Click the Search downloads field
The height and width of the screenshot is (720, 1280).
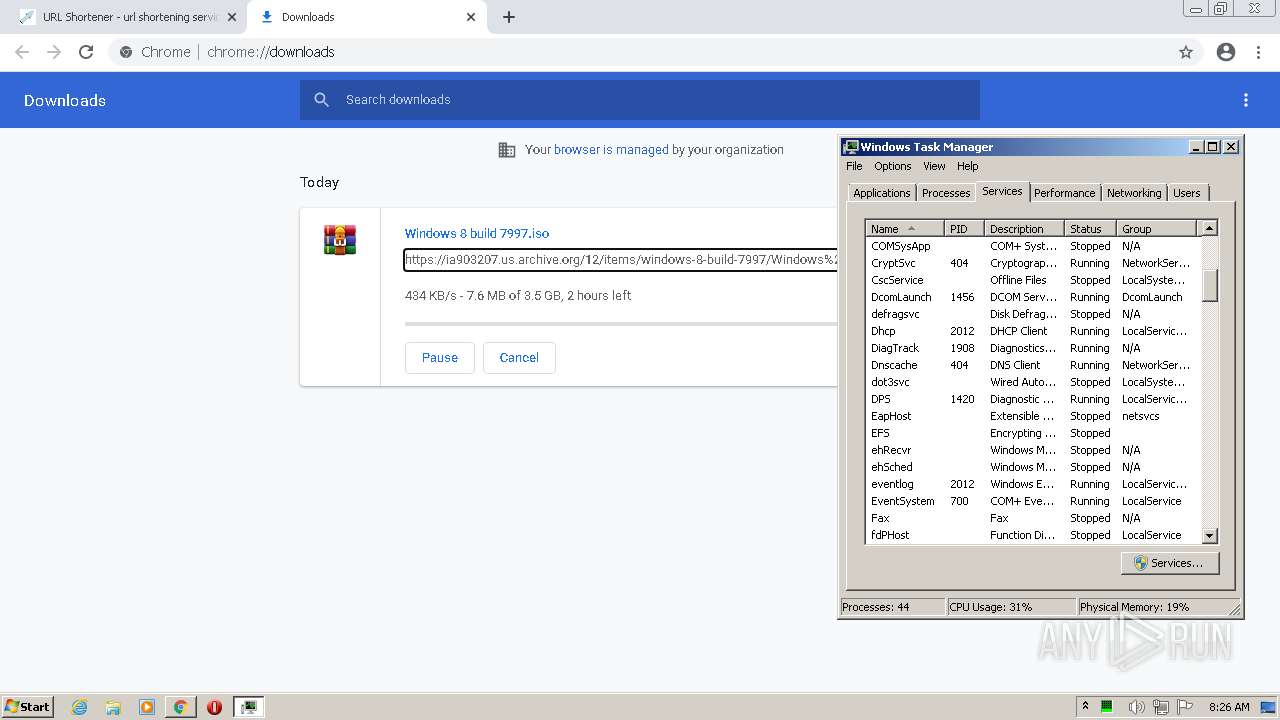(x=640, y=100)
